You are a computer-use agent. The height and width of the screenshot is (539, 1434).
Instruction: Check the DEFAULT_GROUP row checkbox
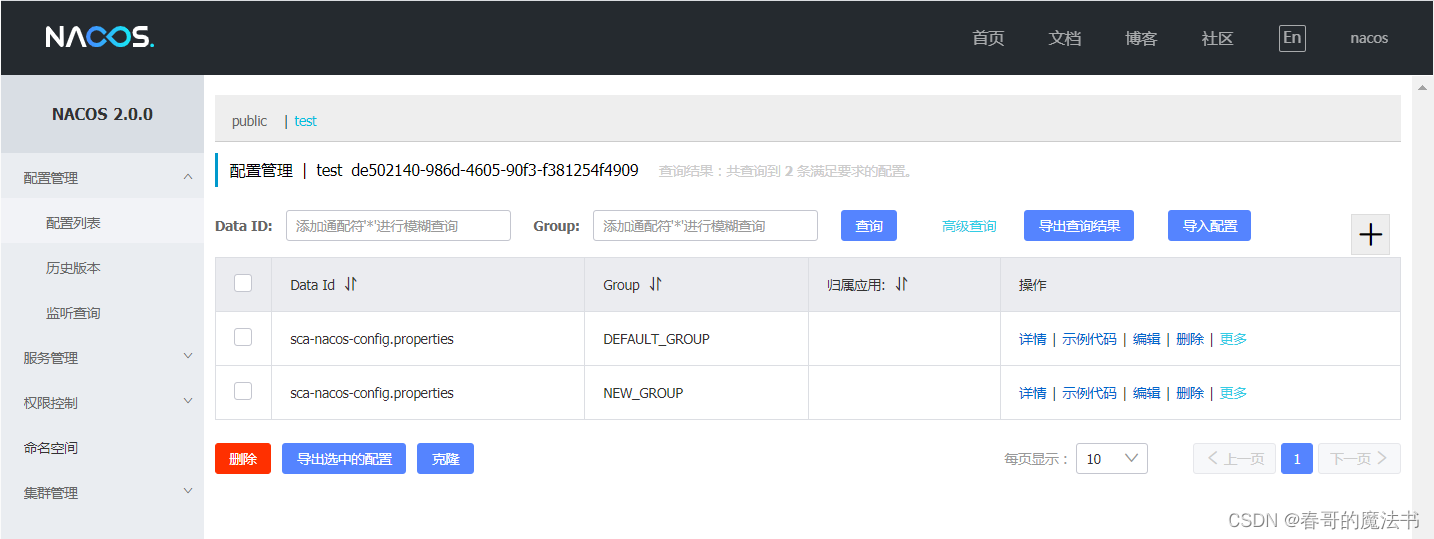tap(243, 337)
